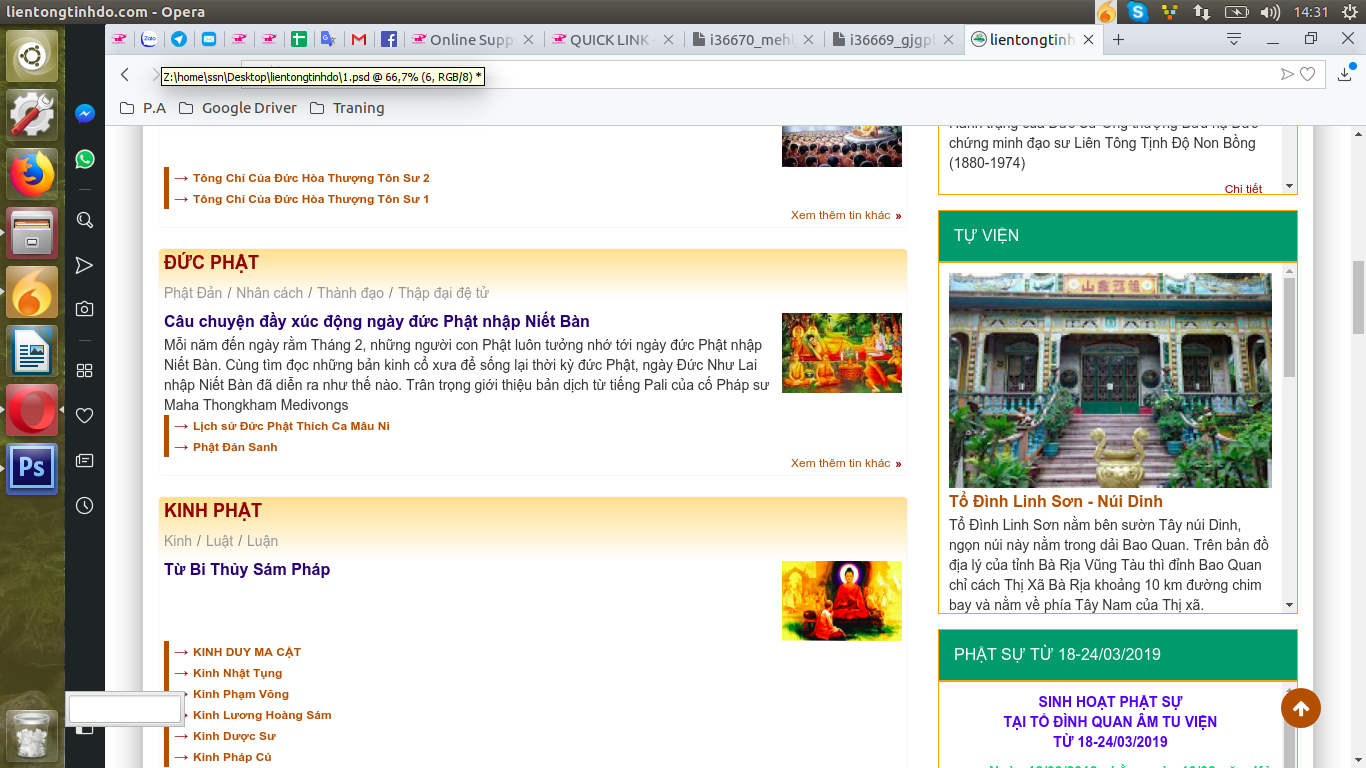Viewport: 1366px width, 768px height.
Task: Open article Câu chuyện đầy xúc động
Action: [x=377, y=321]
